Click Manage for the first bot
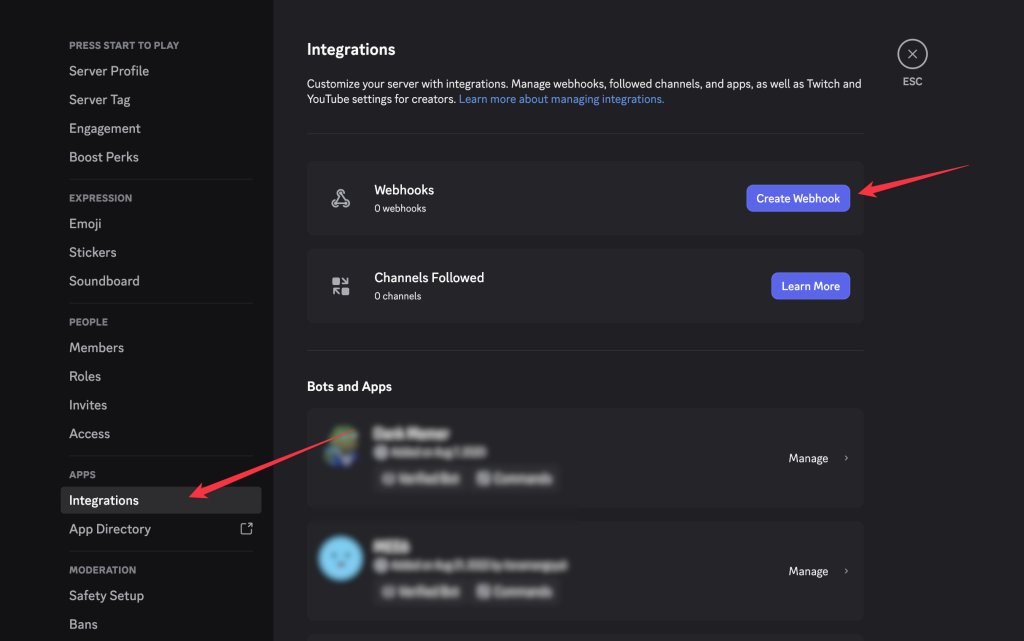 [x=808, y=458]
